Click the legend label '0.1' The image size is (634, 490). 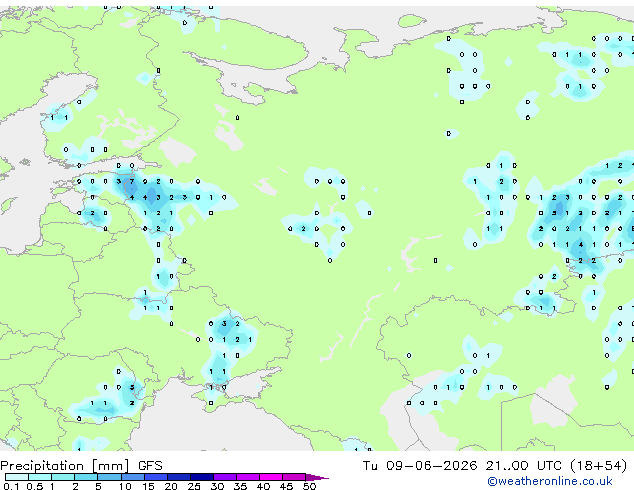(x=11, y=486)
